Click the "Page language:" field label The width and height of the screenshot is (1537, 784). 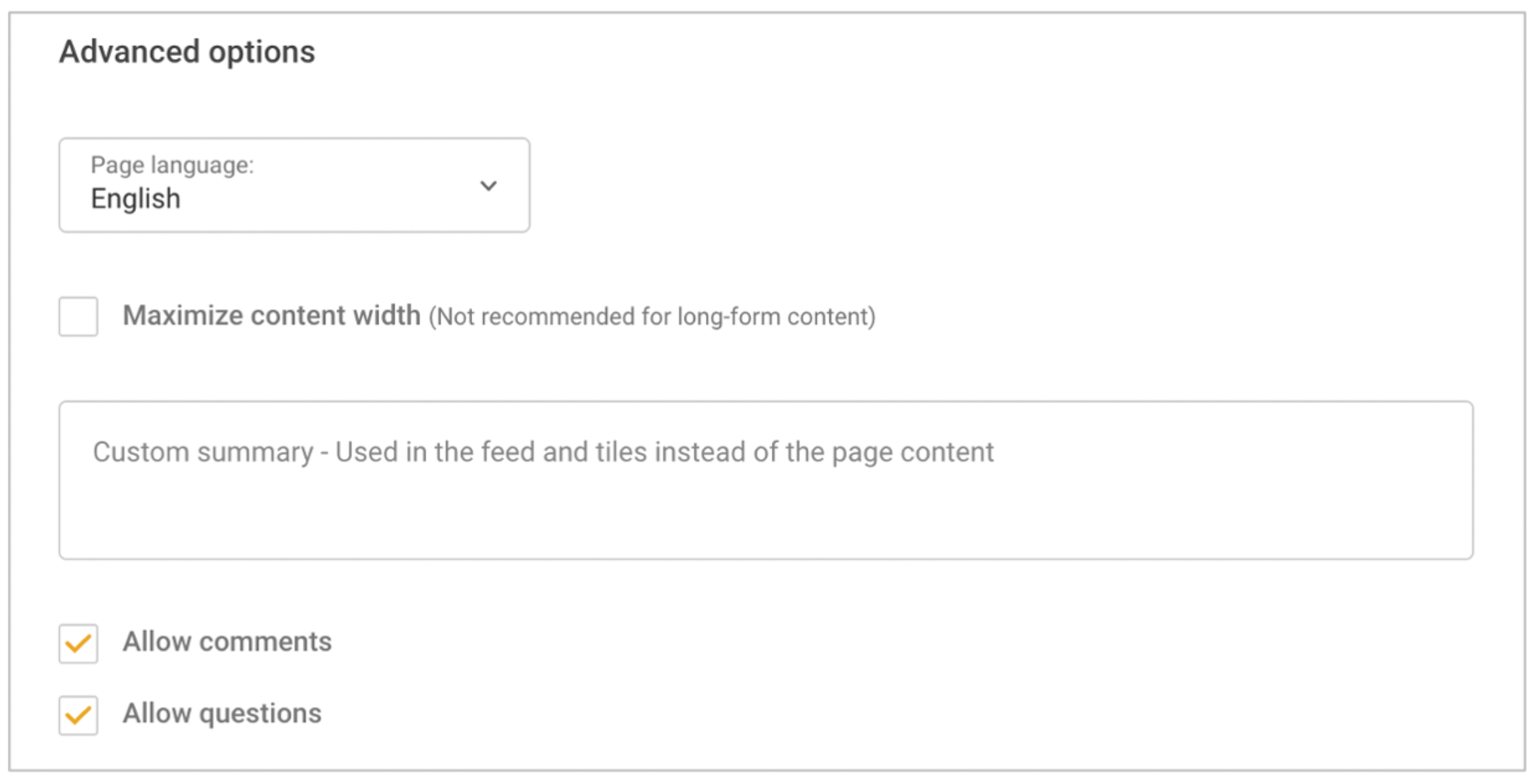[x=172, y=165]
